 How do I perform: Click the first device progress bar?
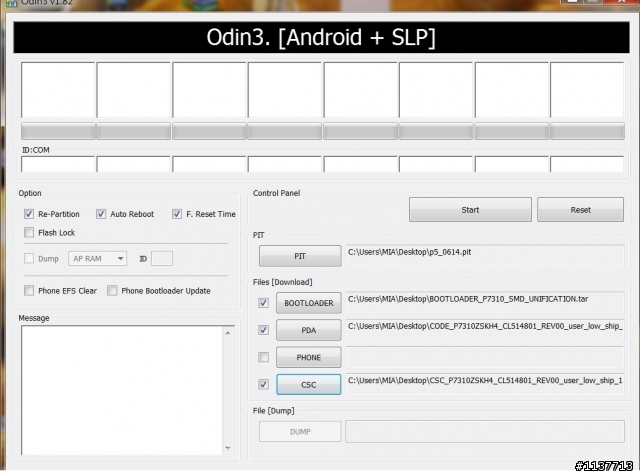click(x=58, y=131)
